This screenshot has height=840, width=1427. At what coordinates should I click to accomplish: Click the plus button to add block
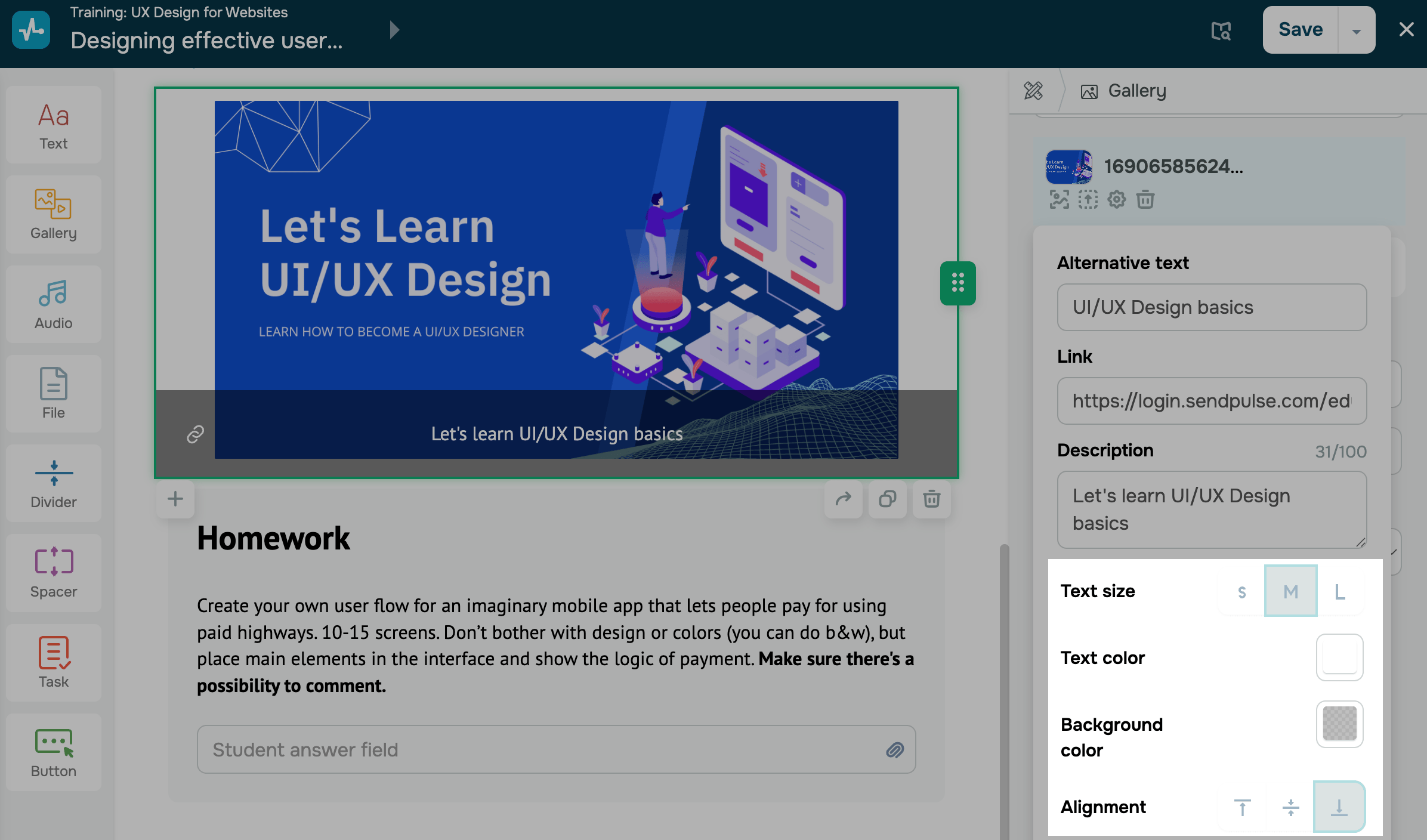point(175,499)
